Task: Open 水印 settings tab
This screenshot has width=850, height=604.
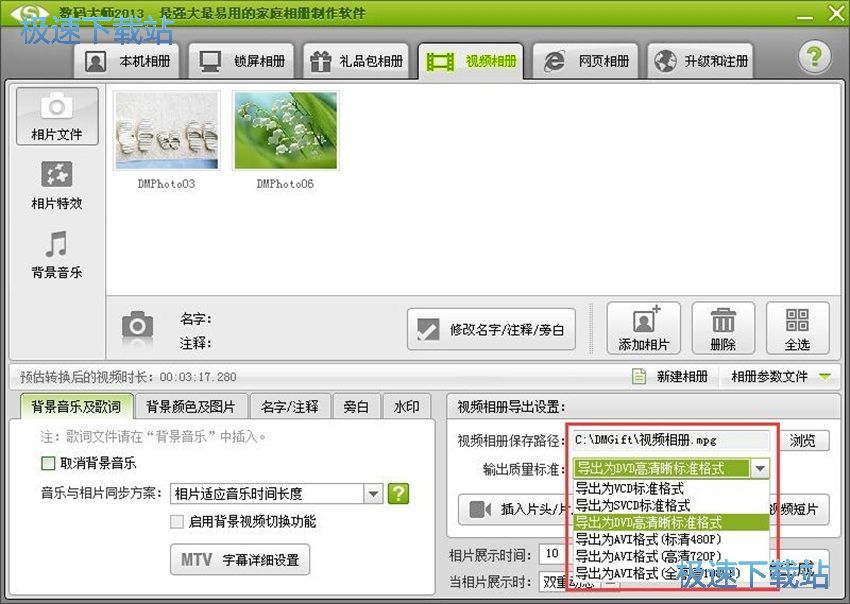Action: (407, 407)
